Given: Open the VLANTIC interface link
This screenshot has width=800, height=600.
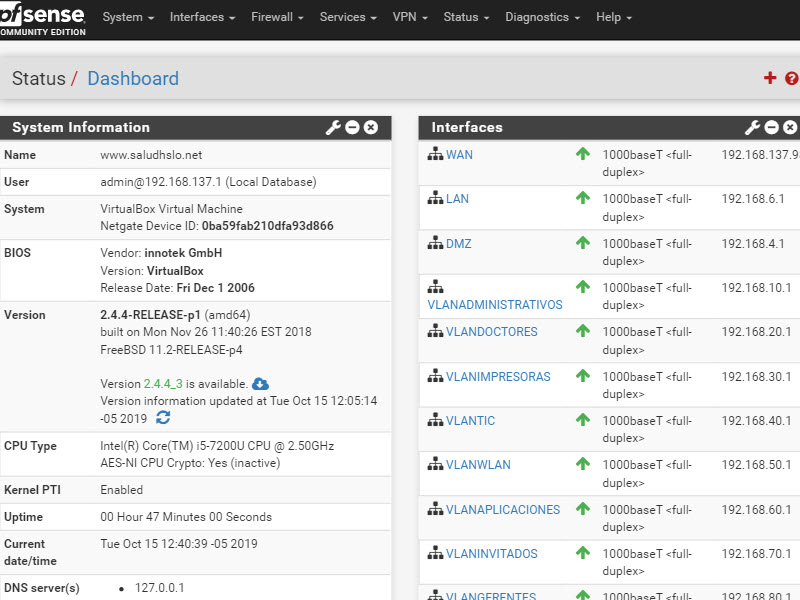Looking at the screenshot, I should click(x=470, y=420).
